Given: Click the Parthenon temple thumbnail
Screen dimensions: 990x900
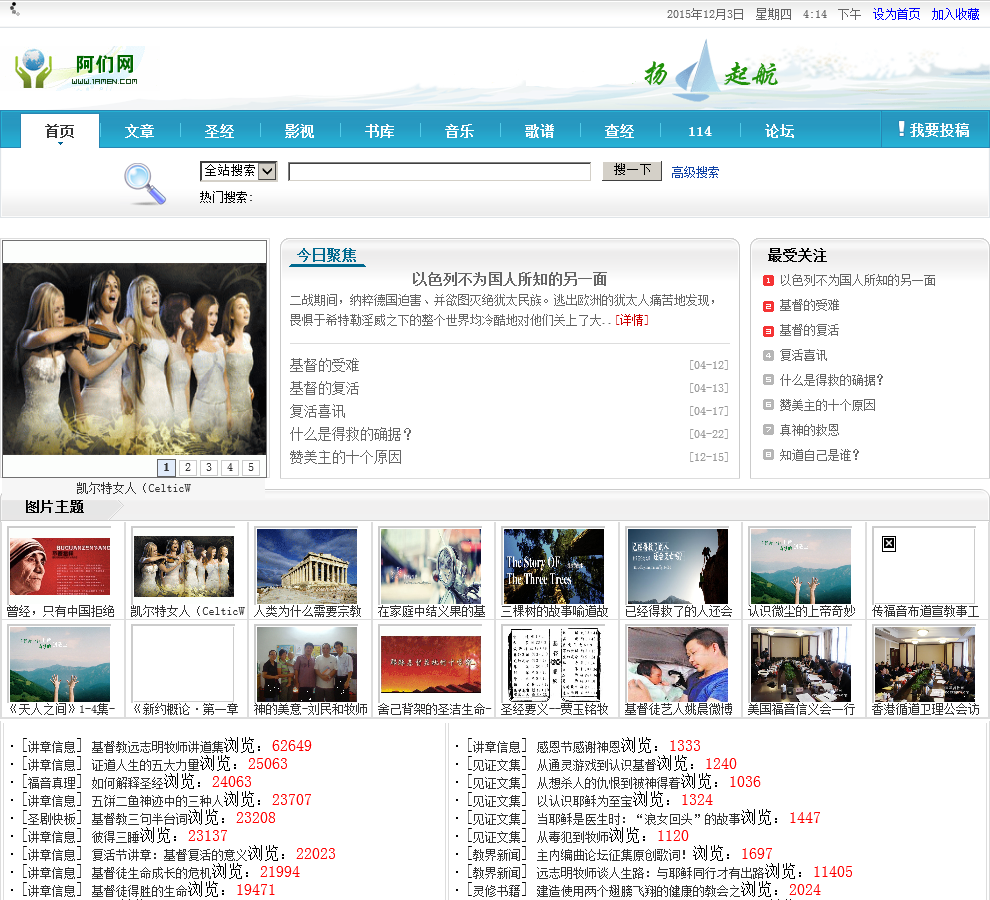Looking at the screenshot, I should 307,566.
